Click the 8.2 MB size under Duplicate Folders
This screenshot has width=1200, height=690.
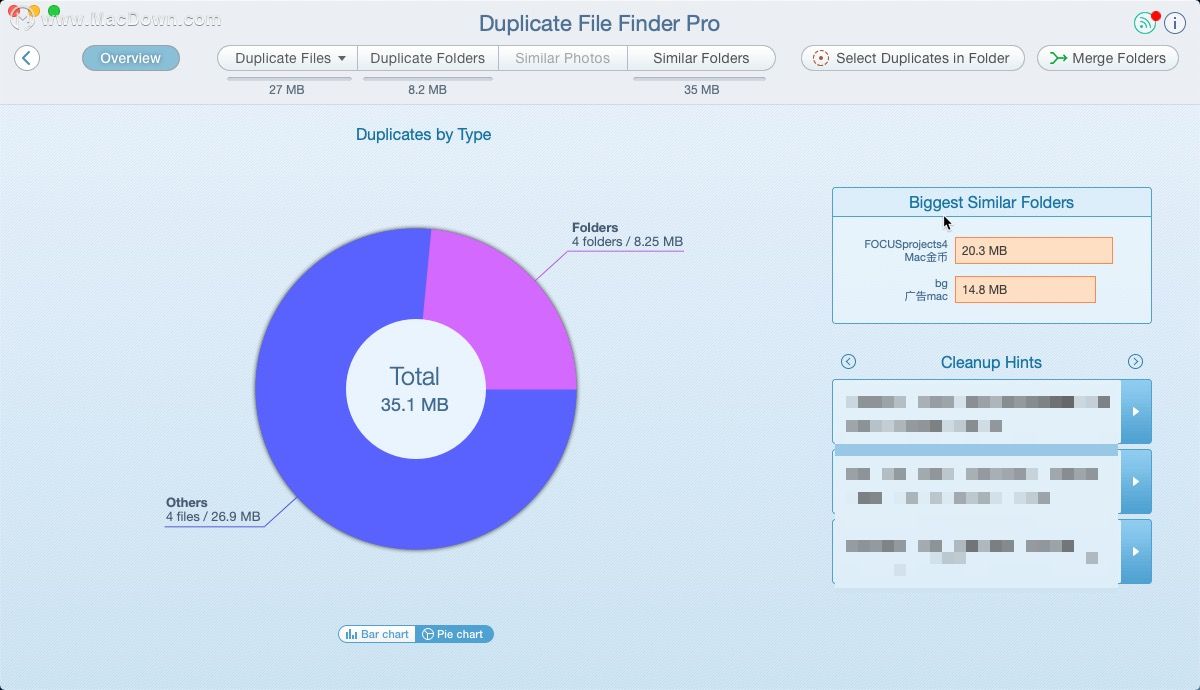[427, 90]
